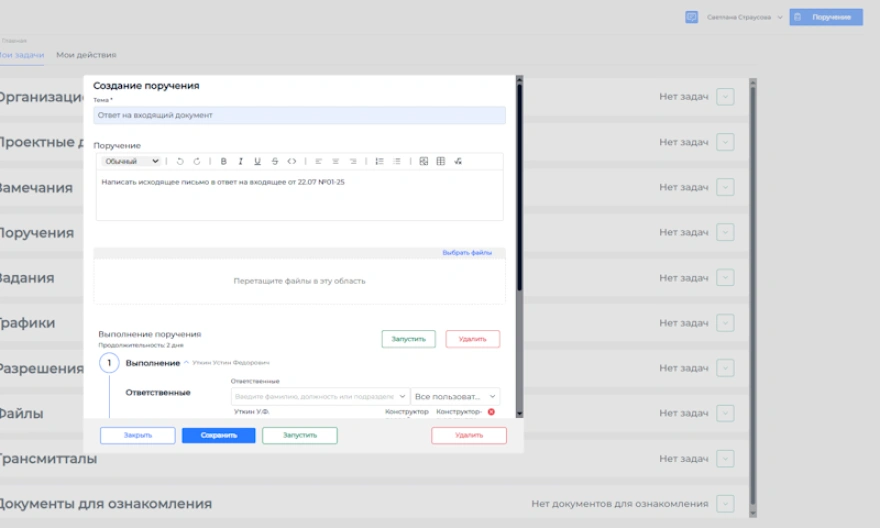
Task: Open the Выбрать файлы link
Action: point(467,253)
